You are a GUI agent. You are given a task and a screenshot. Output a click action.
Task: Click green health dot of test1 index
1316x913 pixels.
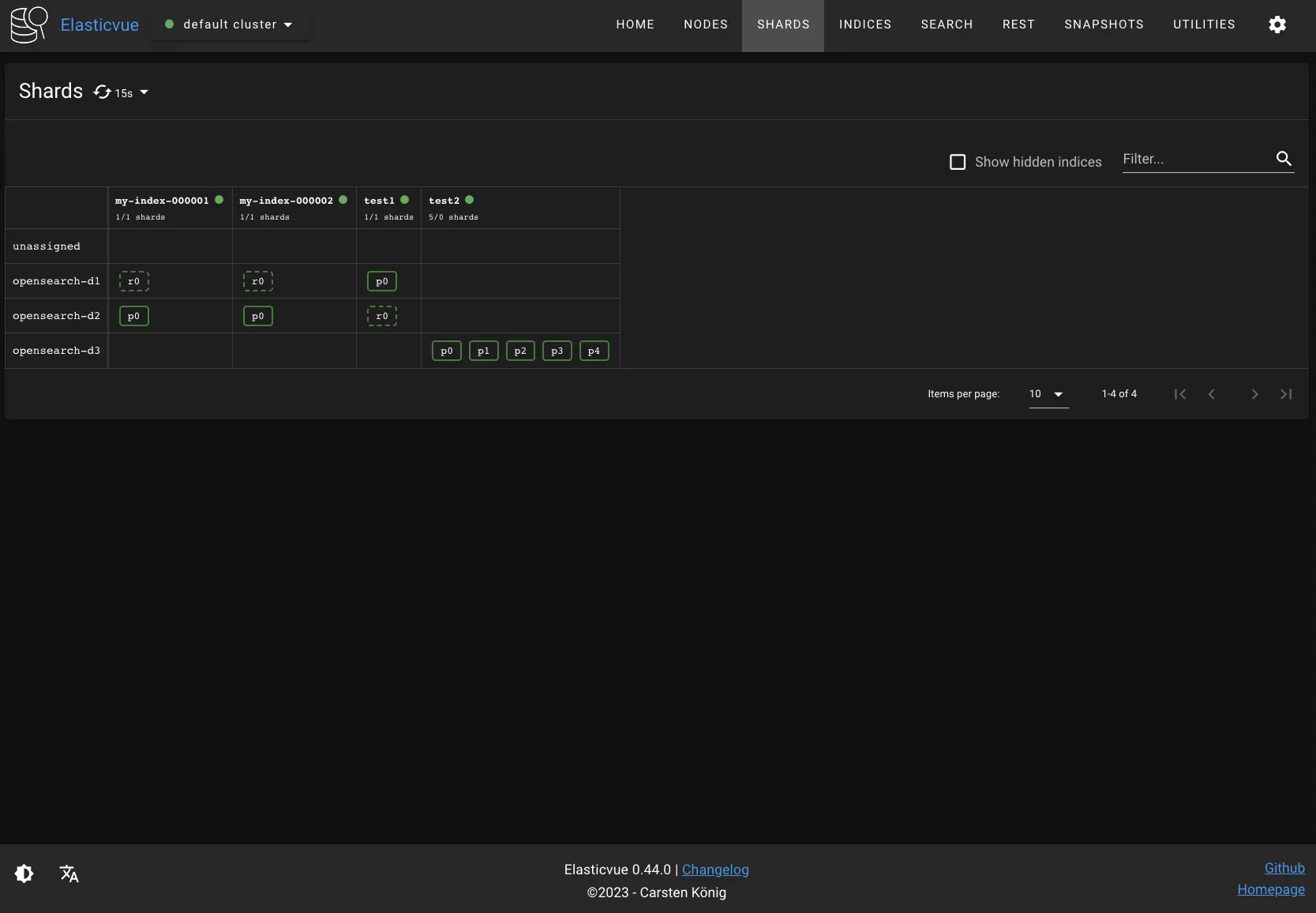(x=405, y=200)
